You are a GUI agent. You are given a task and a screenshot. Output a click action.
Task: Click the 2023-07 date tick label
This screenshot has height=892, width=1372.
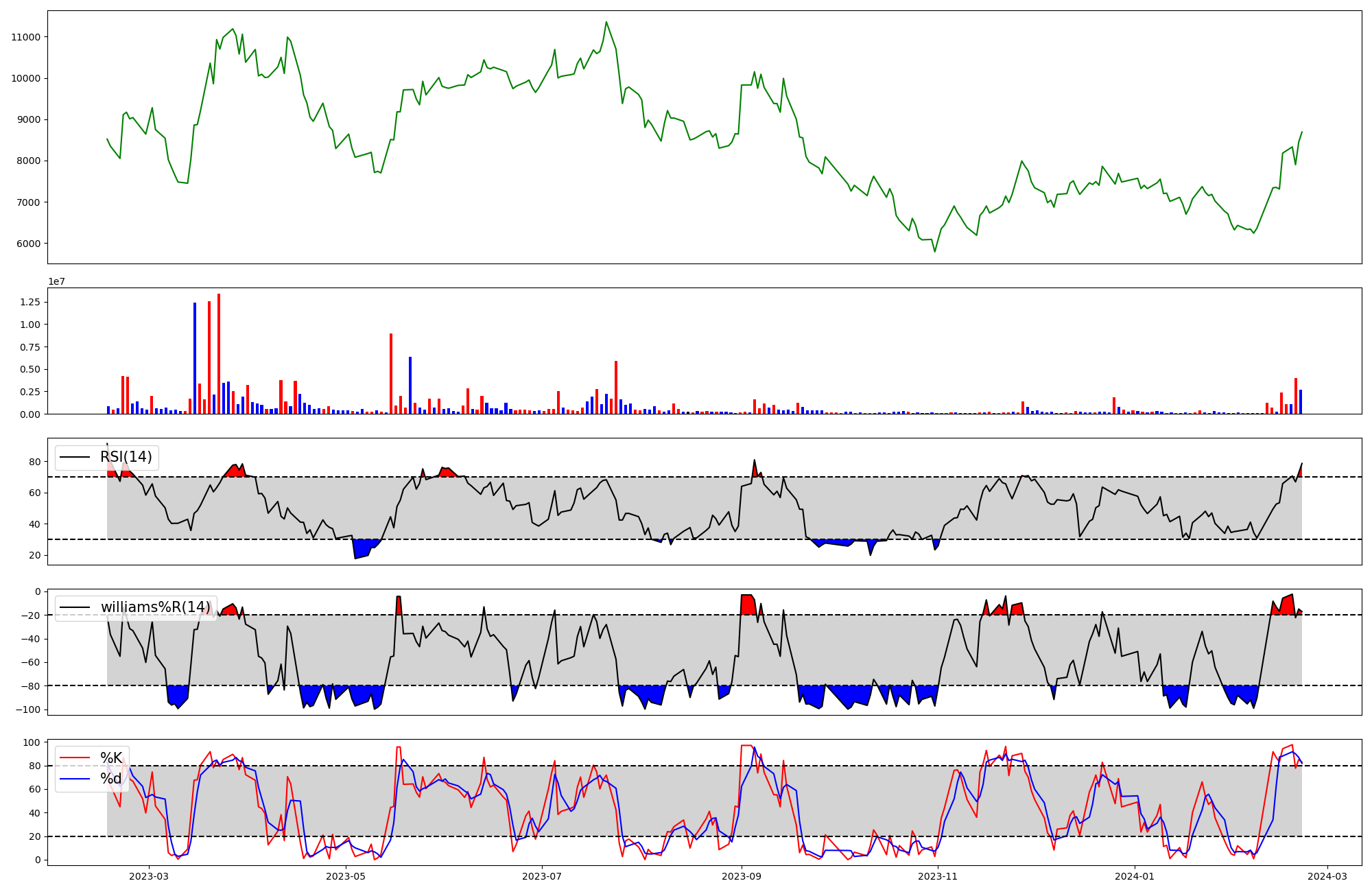point(542,876)
